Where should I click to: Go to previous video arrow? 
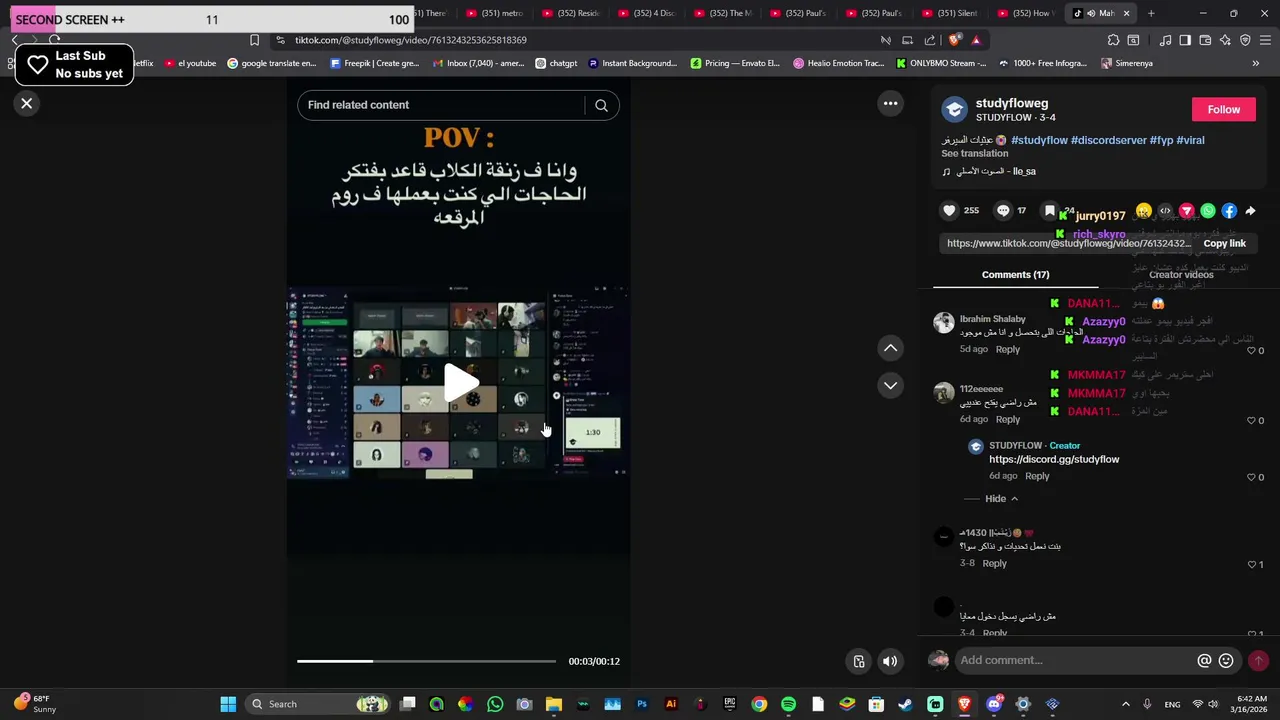pyautogui.click(x=890, y=348)
